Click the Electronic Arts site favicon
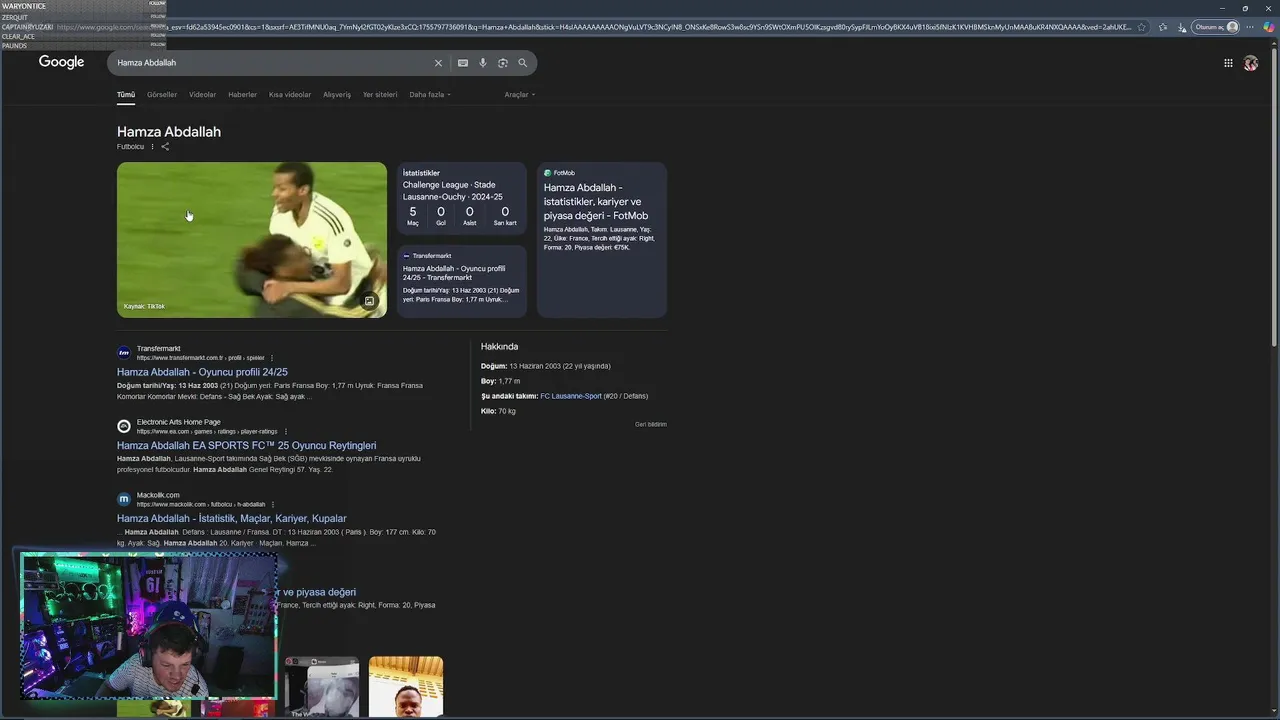The image size is (1280, 720). 124,426
